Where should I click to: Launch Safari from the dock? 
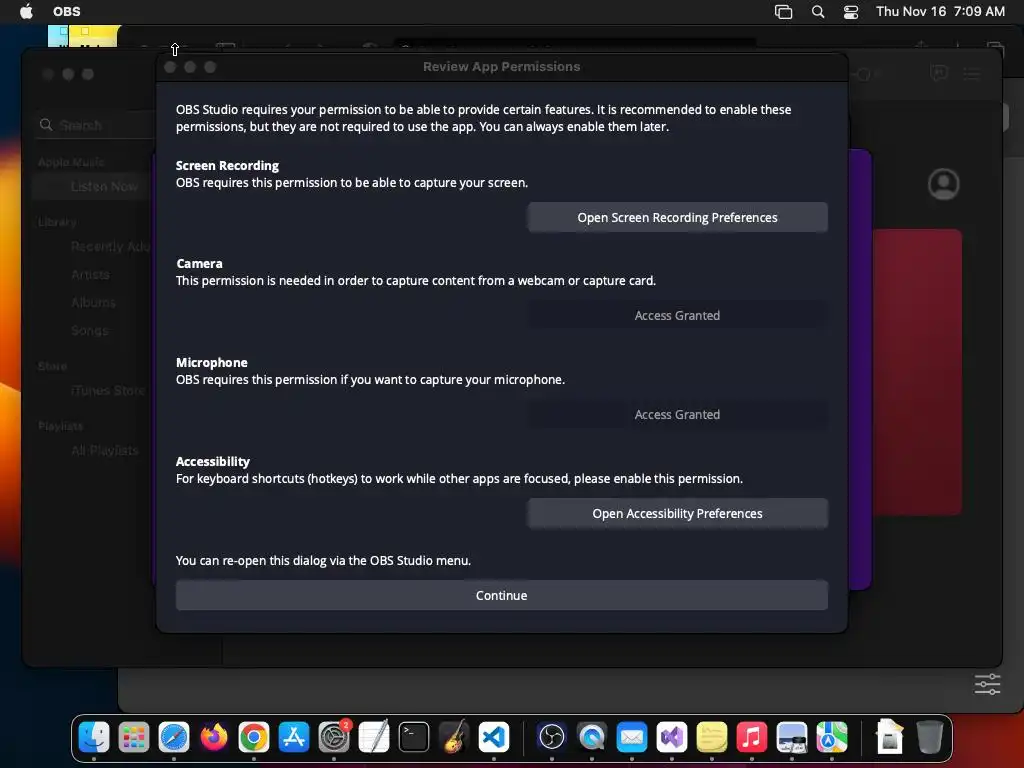[174, 737]
